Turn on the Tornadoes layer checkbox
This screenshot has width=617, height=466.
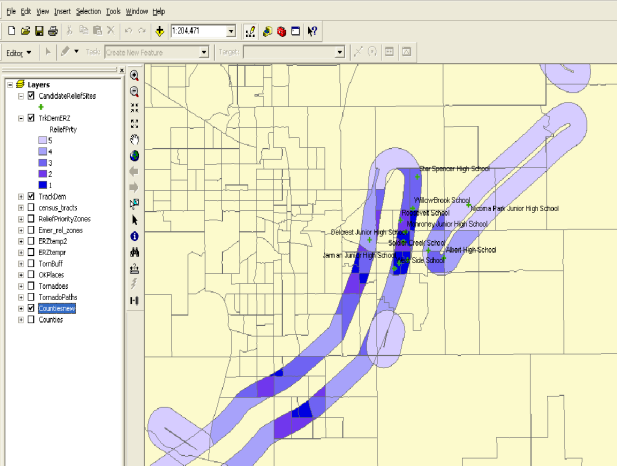(32, 286)
